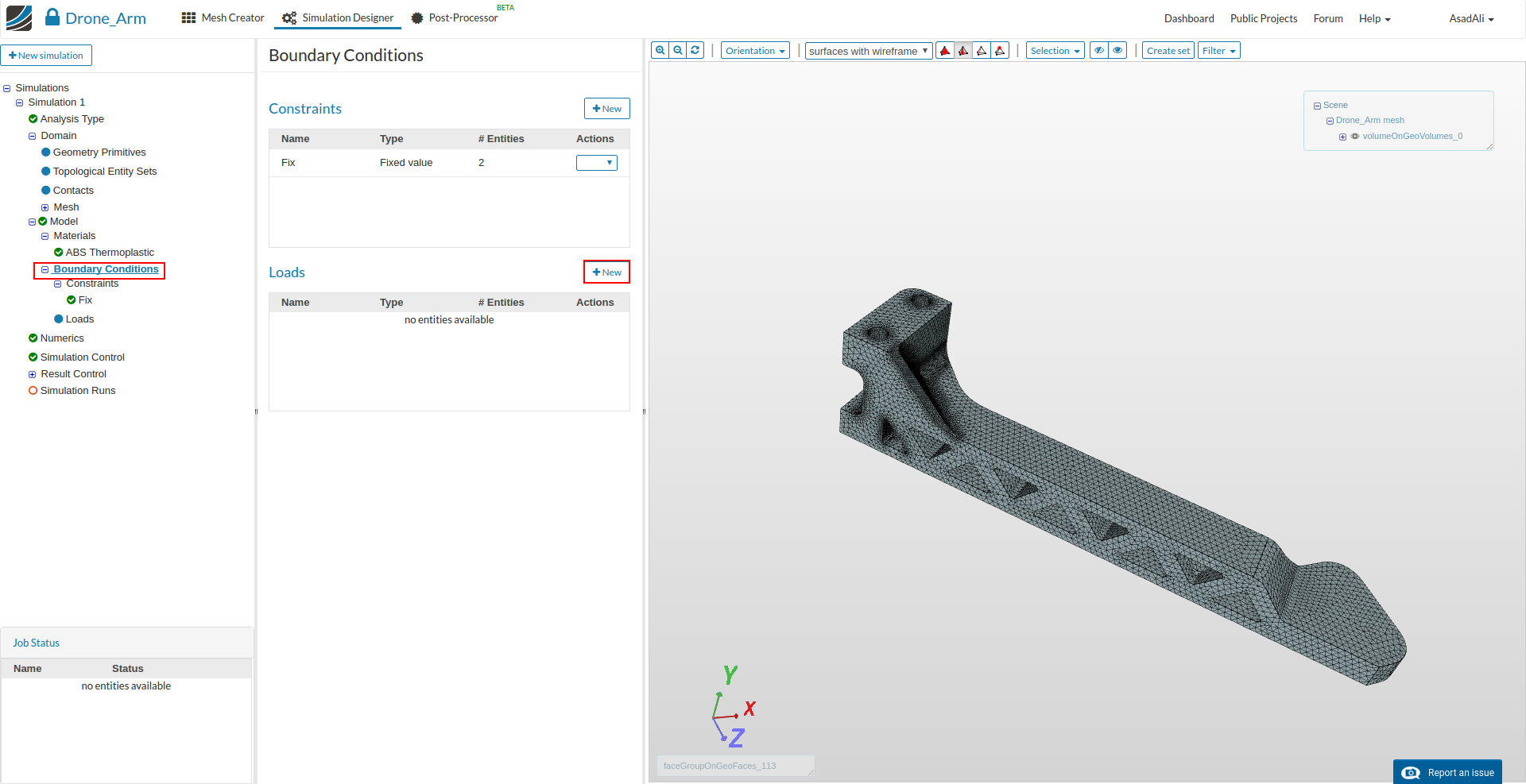Click the camera icon in Report an issue
Screen dimensions: 1526x784
1411,773
